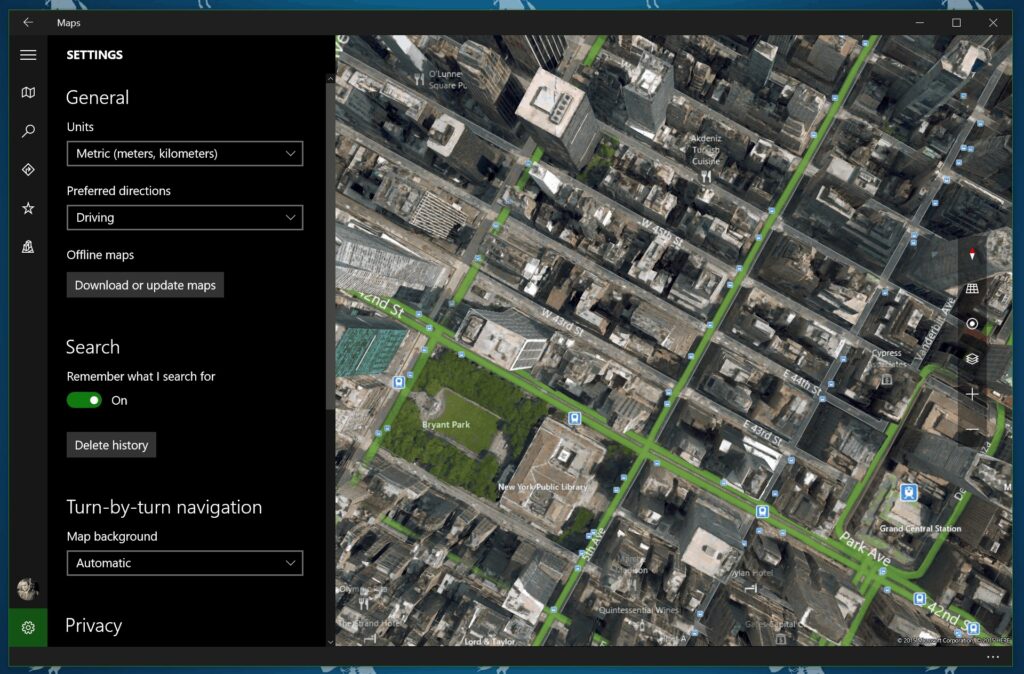Select the New York Public Library label
The height and width of the screenshot is (674, 1024).
tap(542, 487)
